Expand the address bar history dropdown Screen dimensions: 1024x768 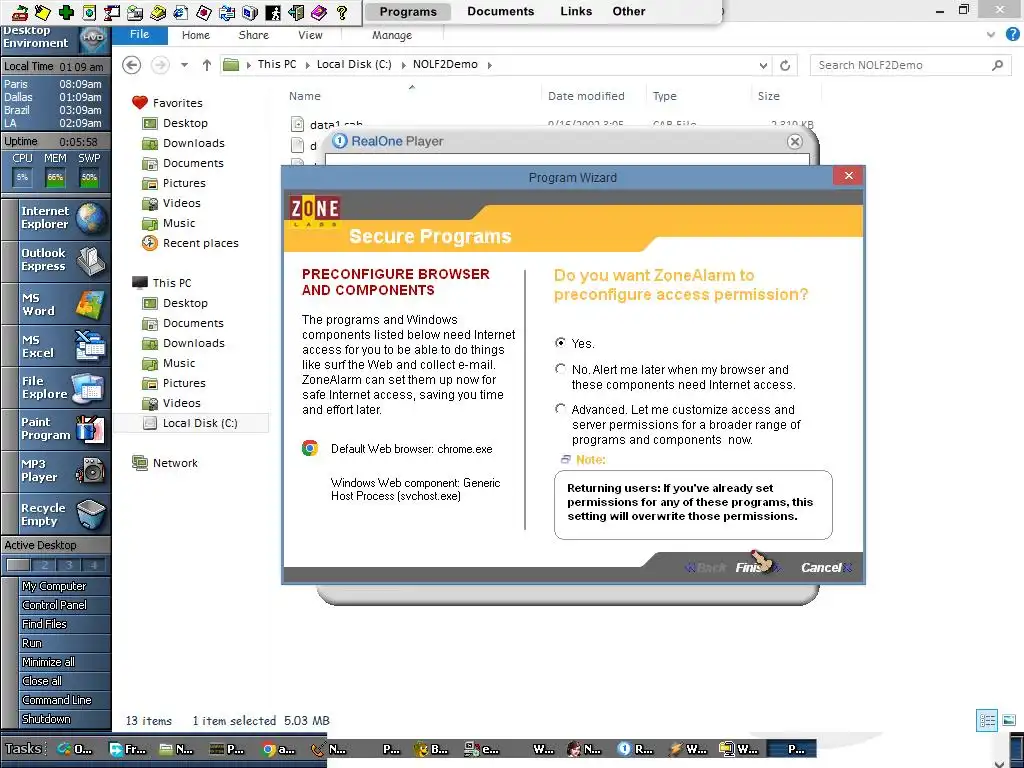point(763,65)
